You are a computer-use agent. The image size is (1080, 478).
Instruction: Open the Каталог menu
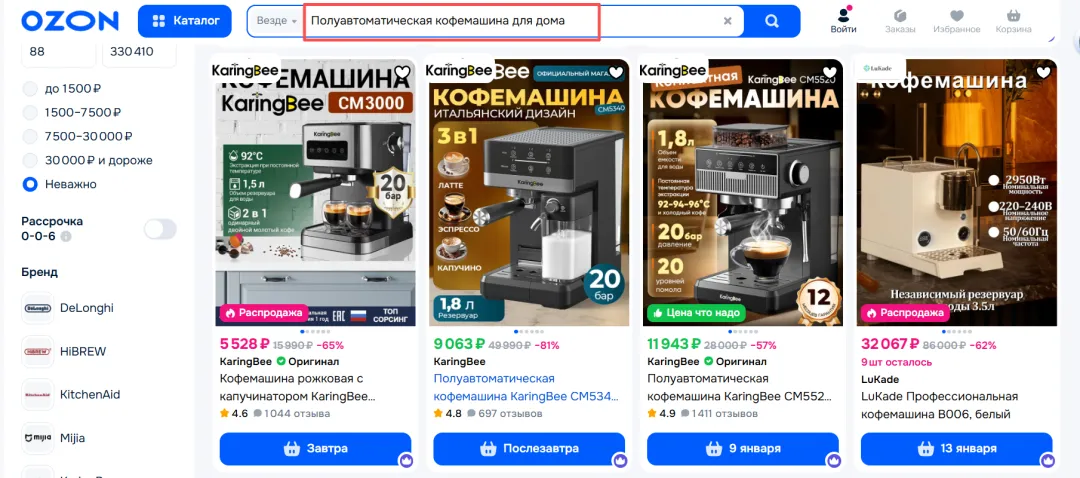(185, 21)
